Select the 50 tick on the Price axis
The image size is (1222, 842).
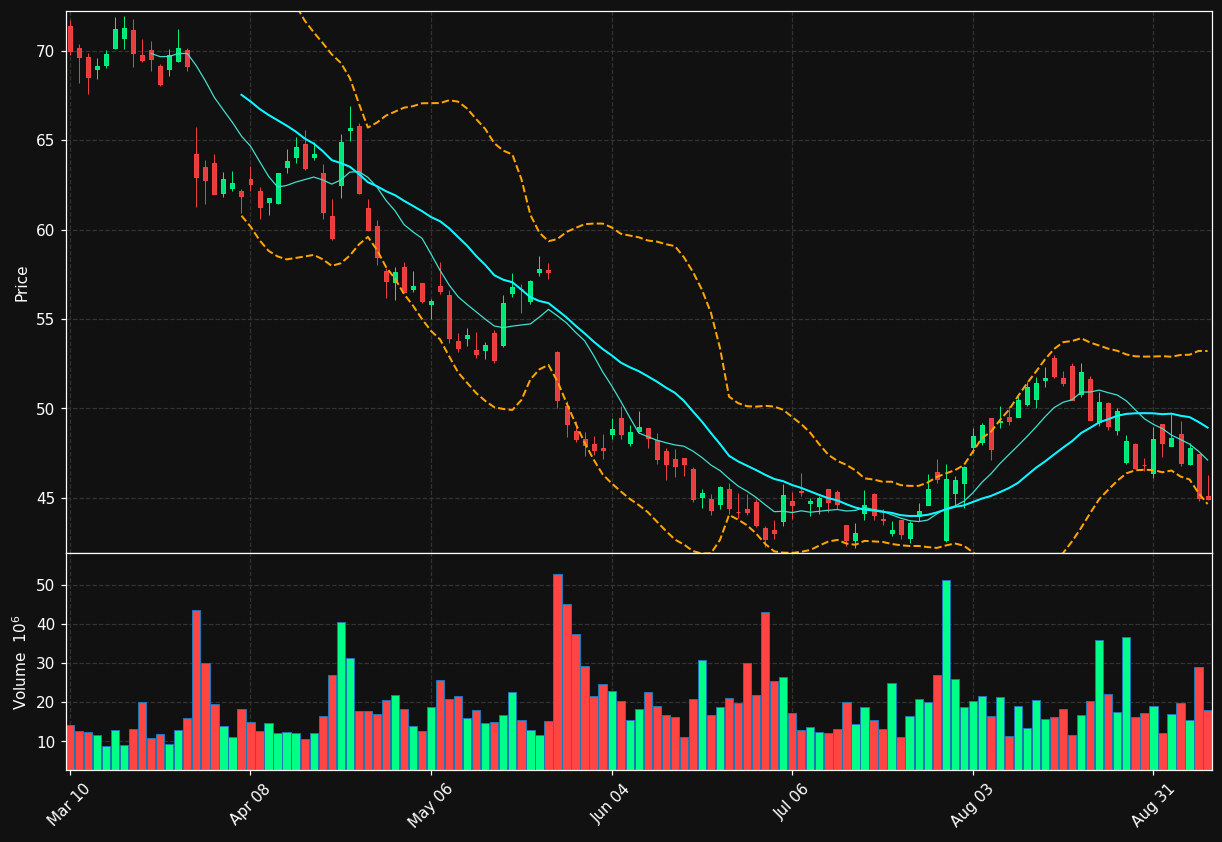(x=47, y=409)
